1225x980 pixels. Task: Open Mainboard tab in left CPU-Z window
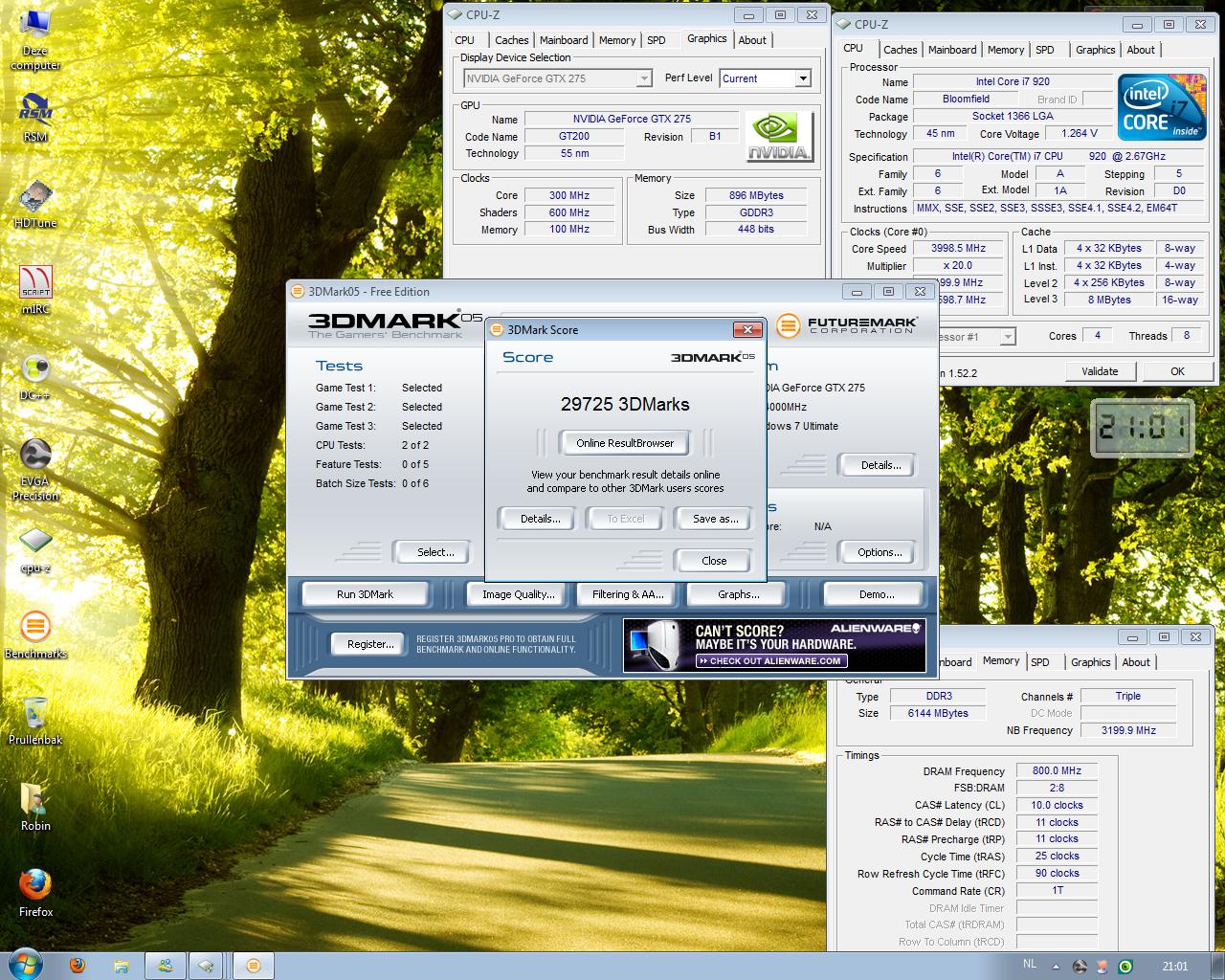click(x=564, y=40)
